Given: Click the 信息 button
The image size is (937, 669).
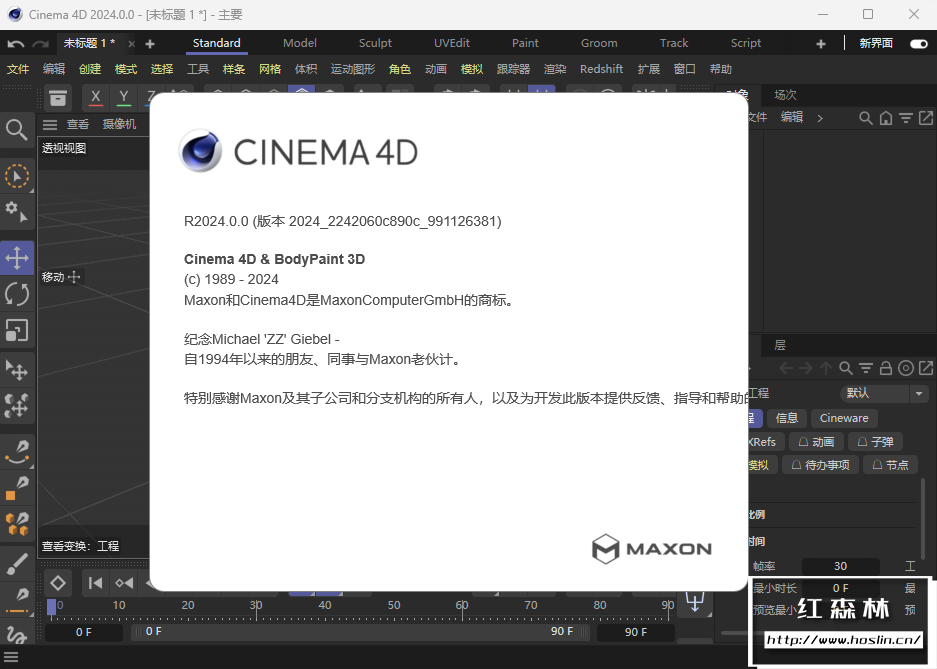Looking at the screenshot, I should click(786, 418).
